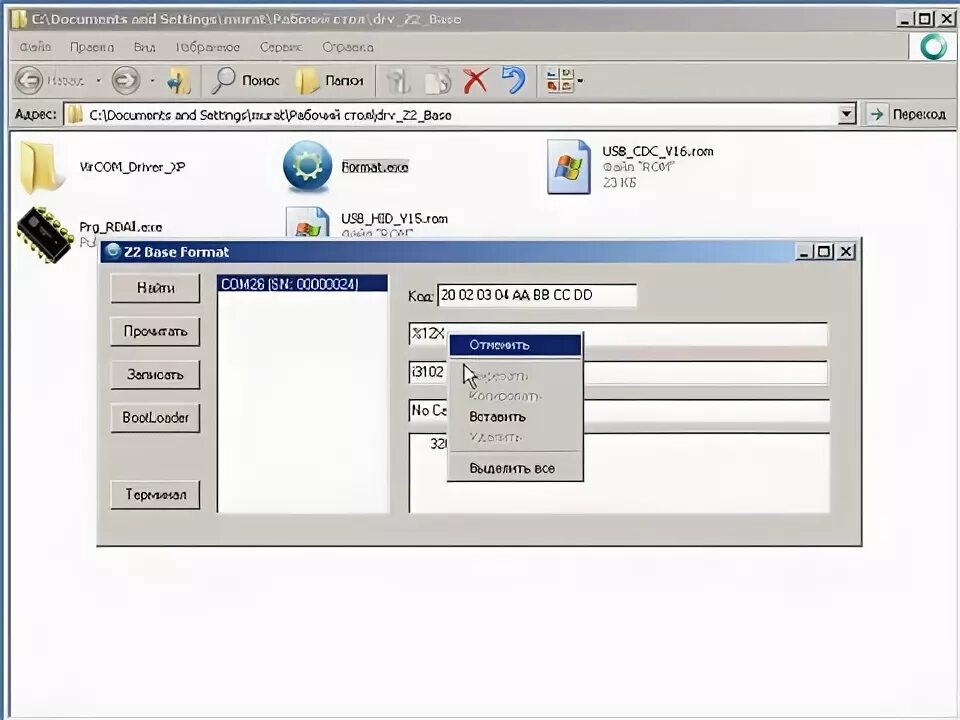Open the Forward history dropdown arrow

click(152, 81)
